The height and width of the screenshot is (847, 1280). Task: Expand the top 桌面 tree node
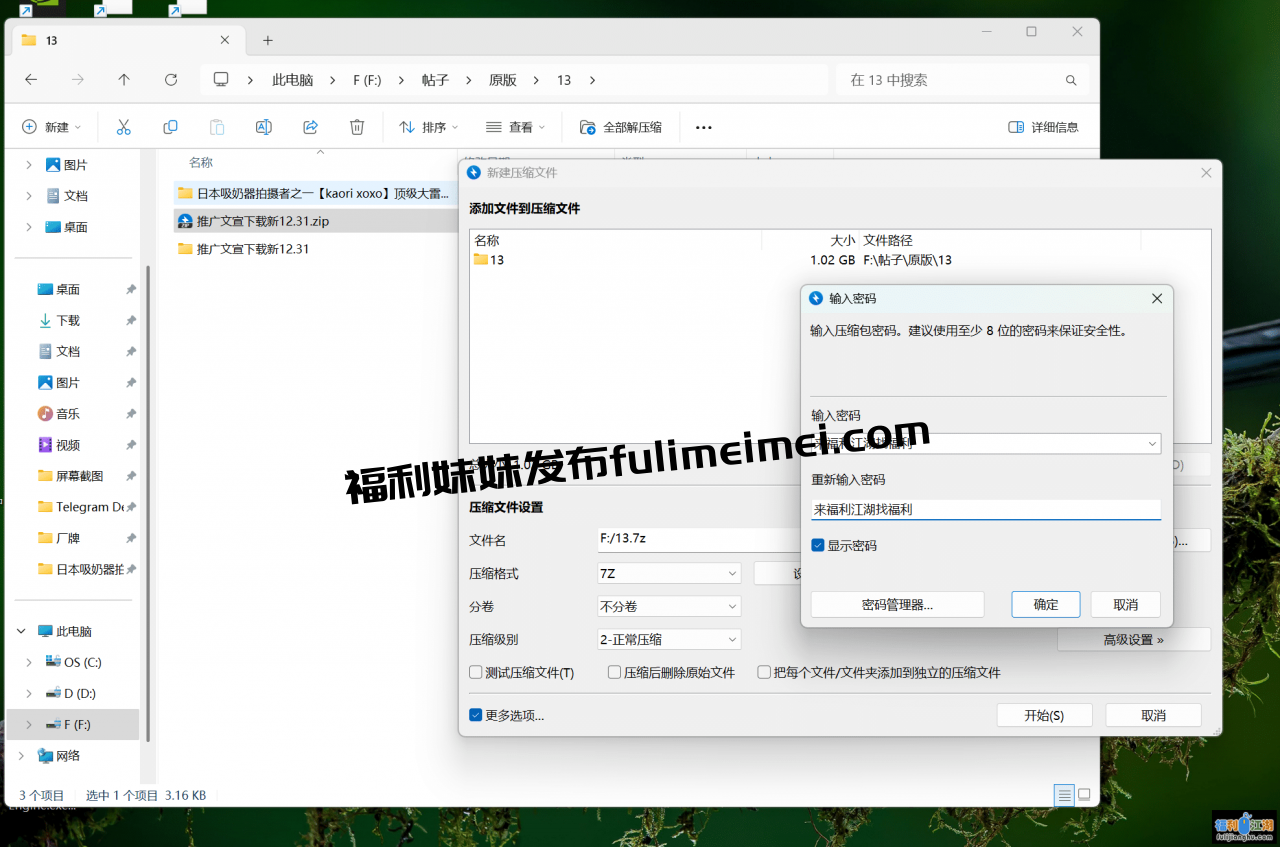click(x=29, y=227)
